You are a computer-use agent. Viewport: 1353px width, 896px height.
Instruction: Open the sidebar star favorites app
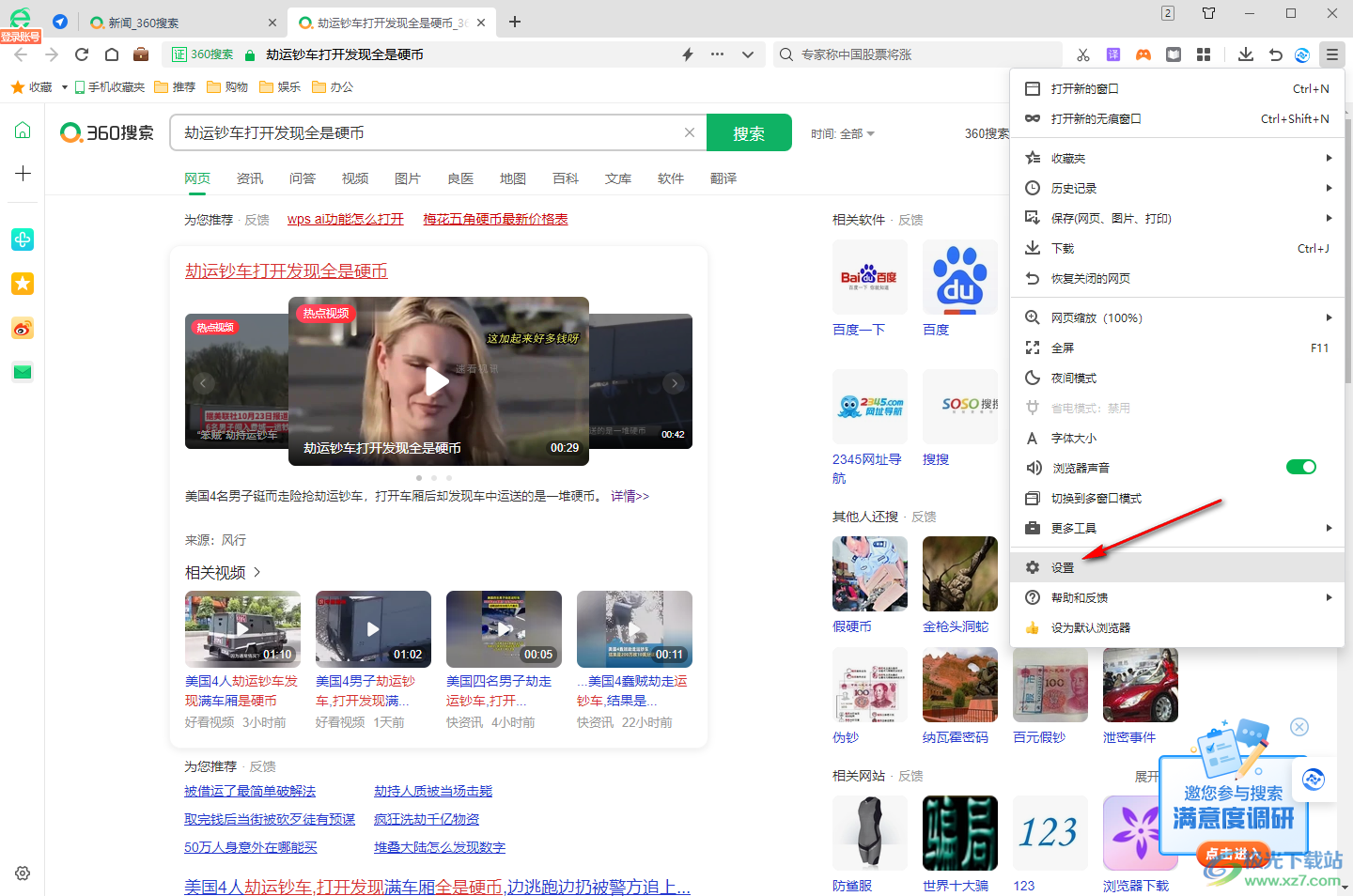tap(23, 284)
